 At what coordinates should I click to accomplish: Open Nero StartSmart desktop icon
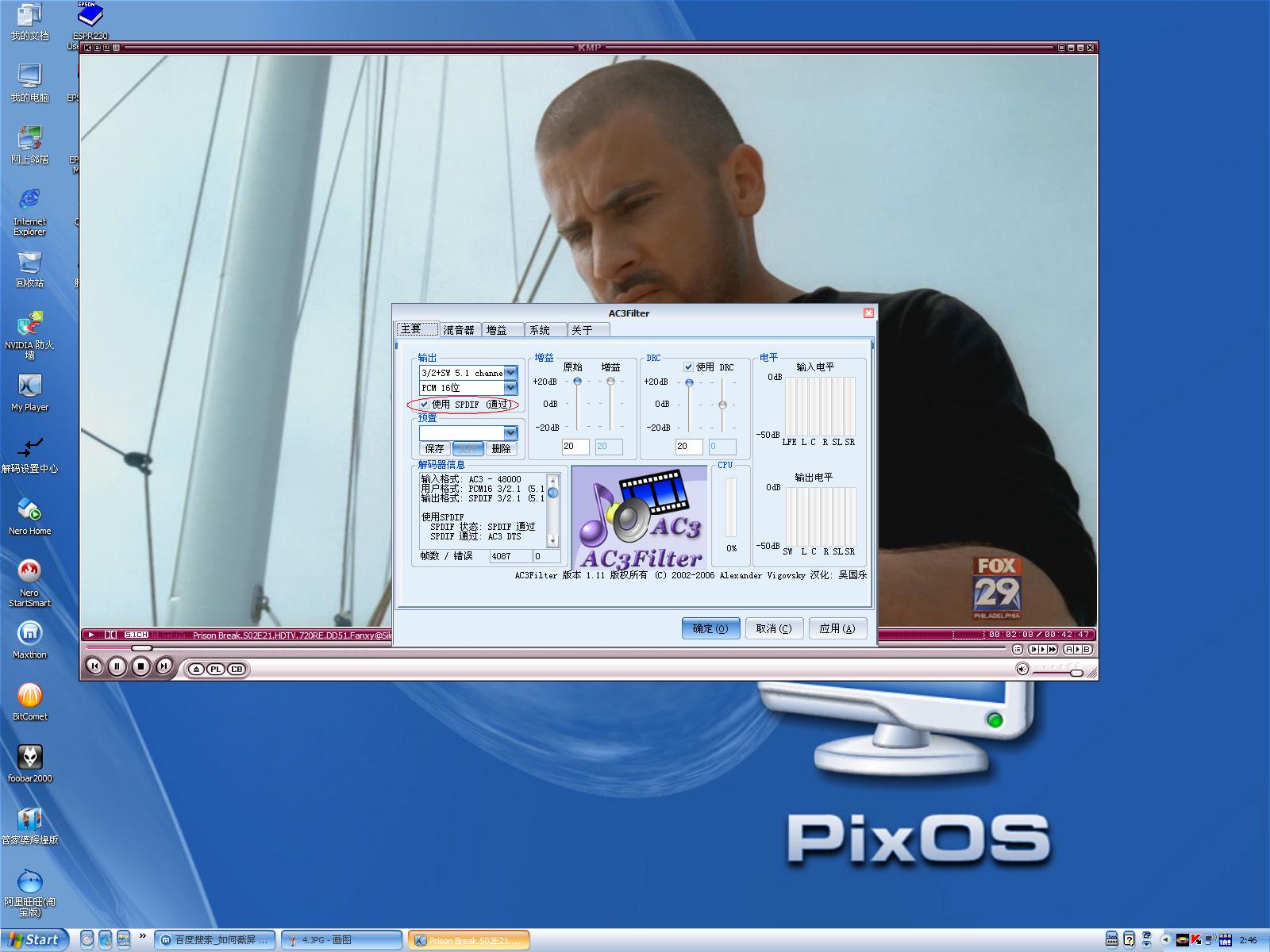click(29, 583)
